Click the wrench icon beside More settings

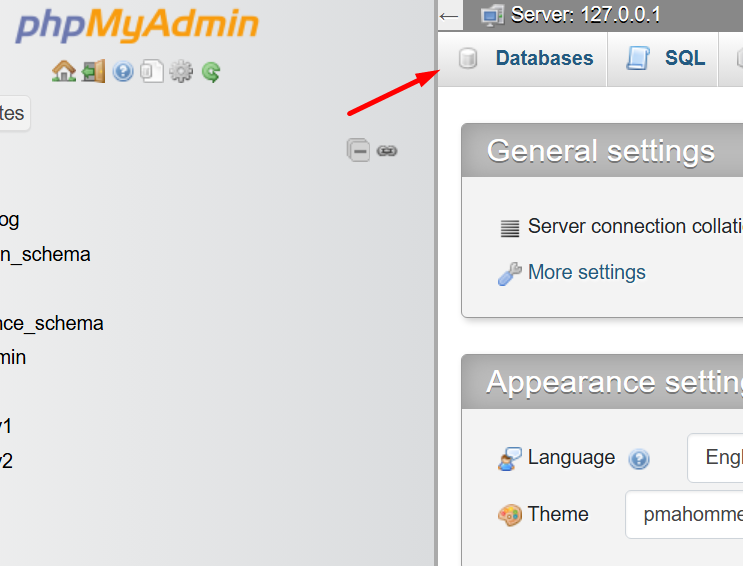click(x=509, y=273)
